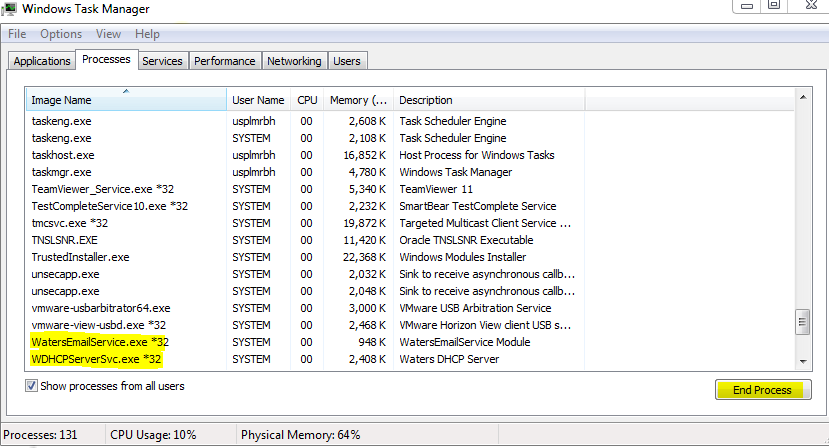Select the WatersEmailService.exe *32 process
The width and height of the screenshot is (829, 448).
98,342
